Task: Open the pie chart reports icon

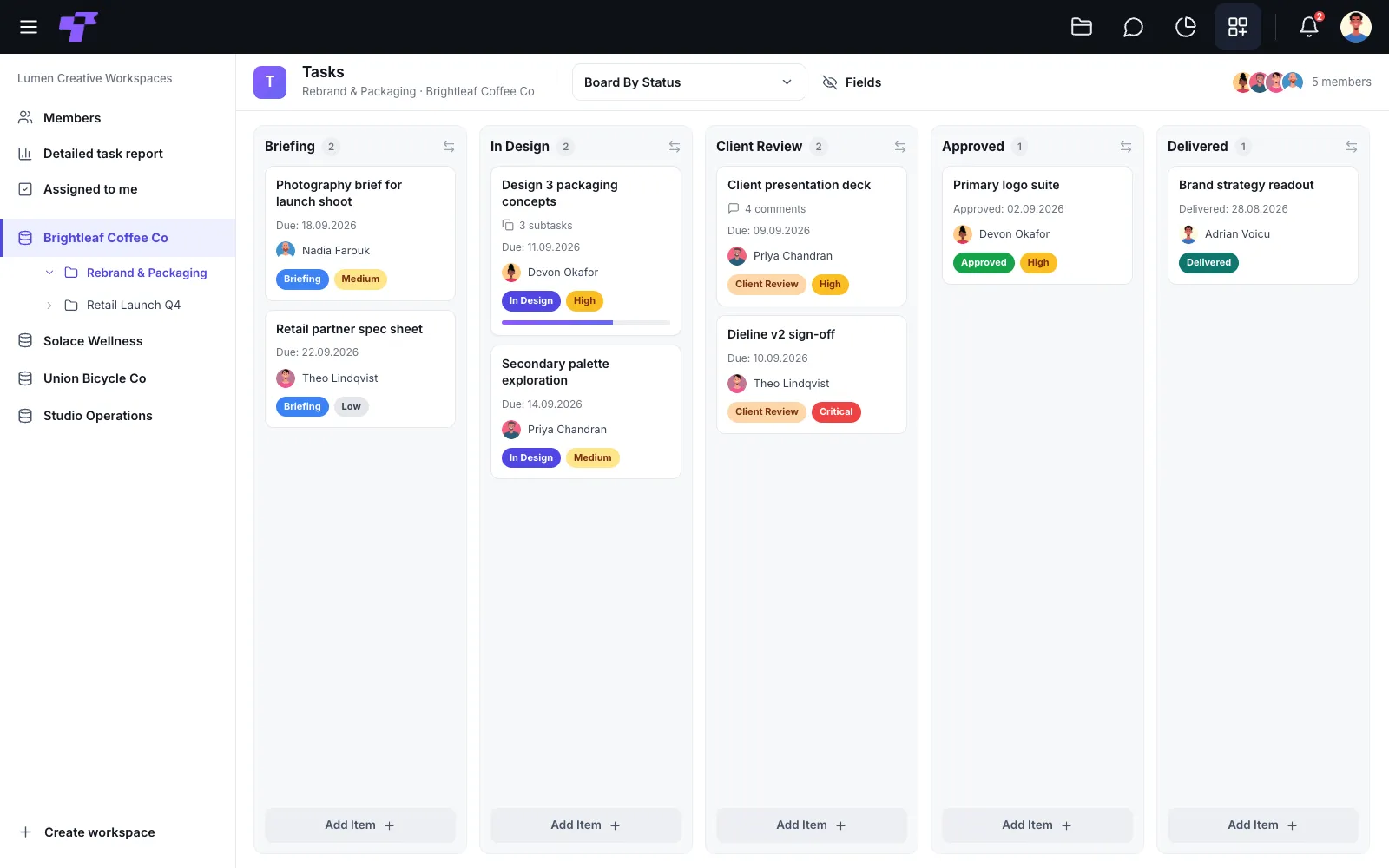Action: [x=1185, y=27]
